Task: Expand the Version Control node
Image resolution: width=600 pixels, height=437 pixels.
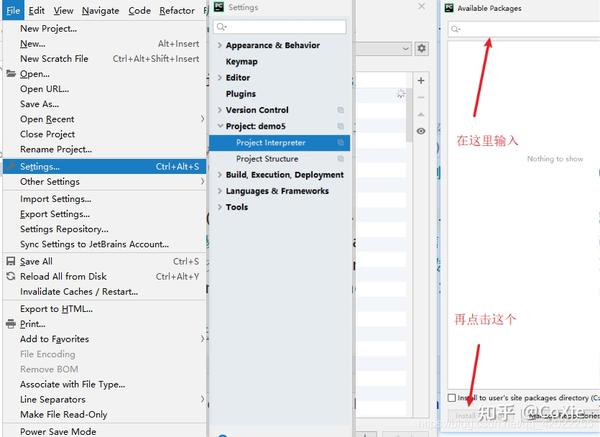Action: pos(220,110)
